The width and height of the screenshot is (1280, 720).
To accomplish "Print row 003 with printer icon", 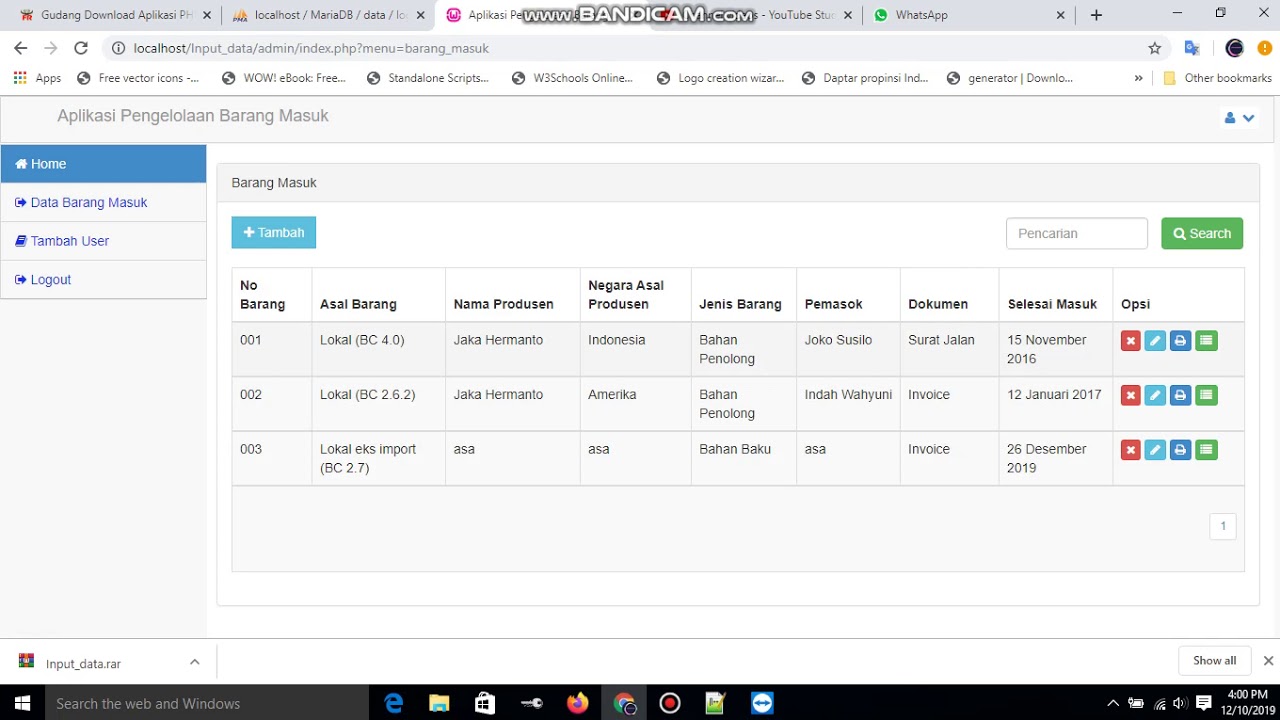I will (1180, 450).
